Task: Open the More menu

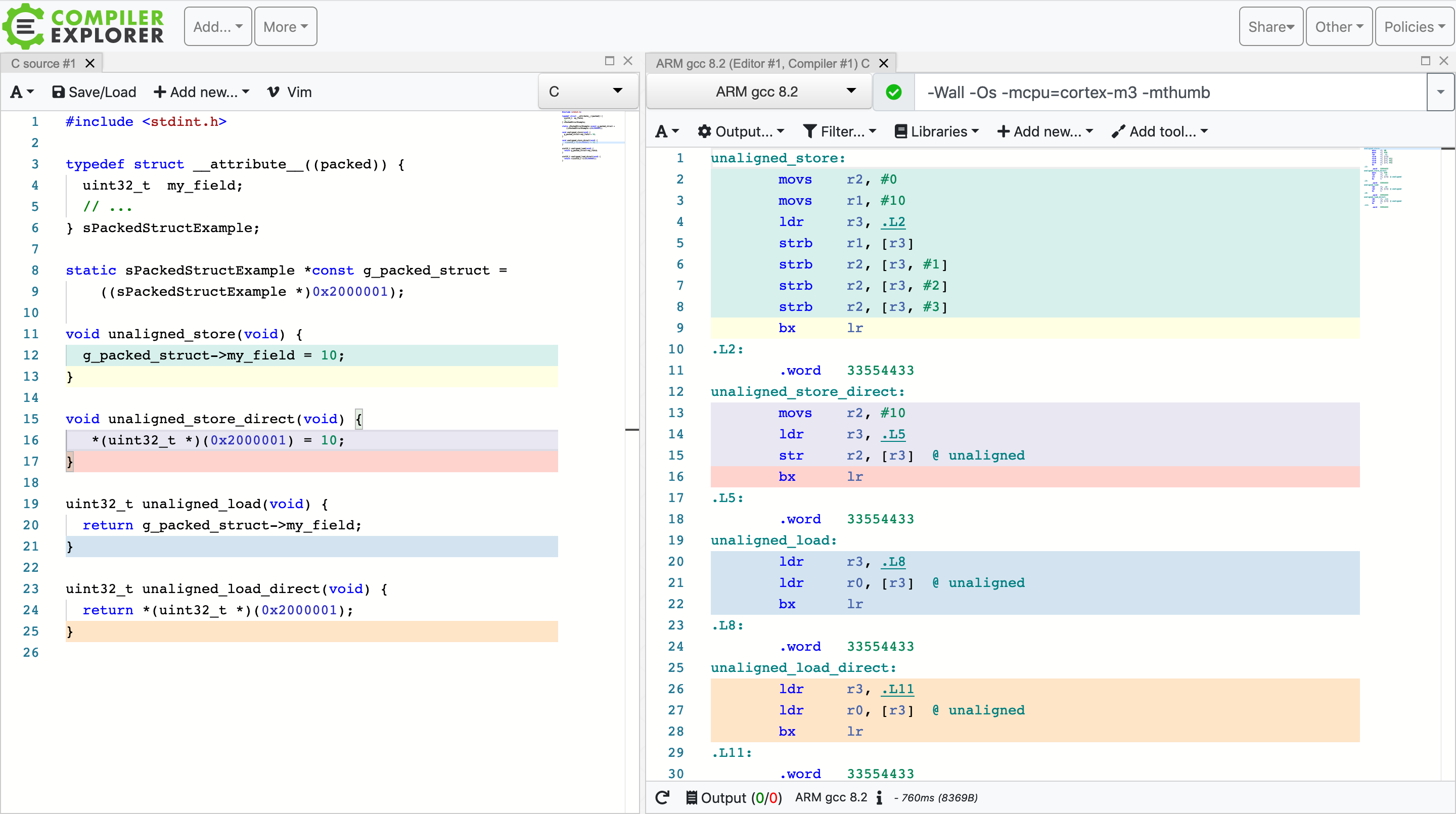Action: coord(286,27)
